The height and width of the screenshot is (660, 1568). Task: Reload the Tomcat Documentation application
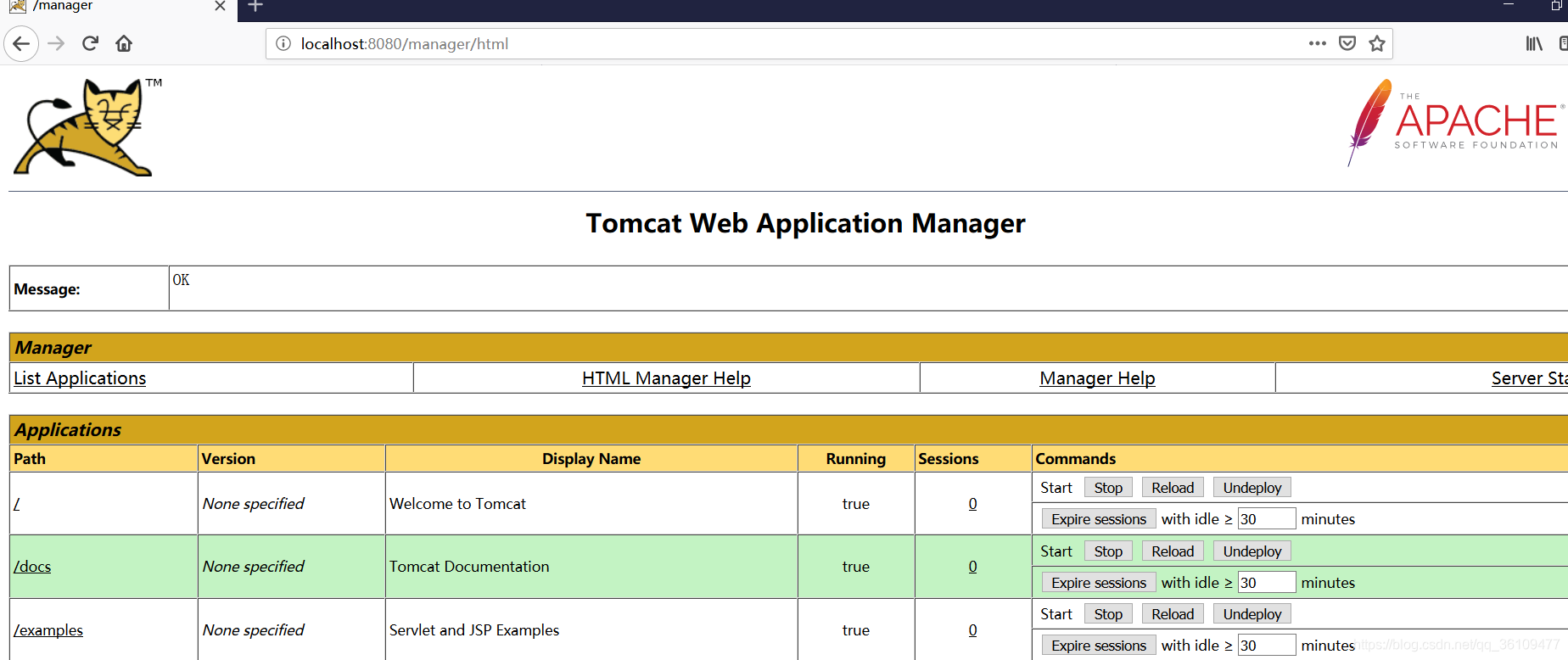click(x=1173, y=551)
